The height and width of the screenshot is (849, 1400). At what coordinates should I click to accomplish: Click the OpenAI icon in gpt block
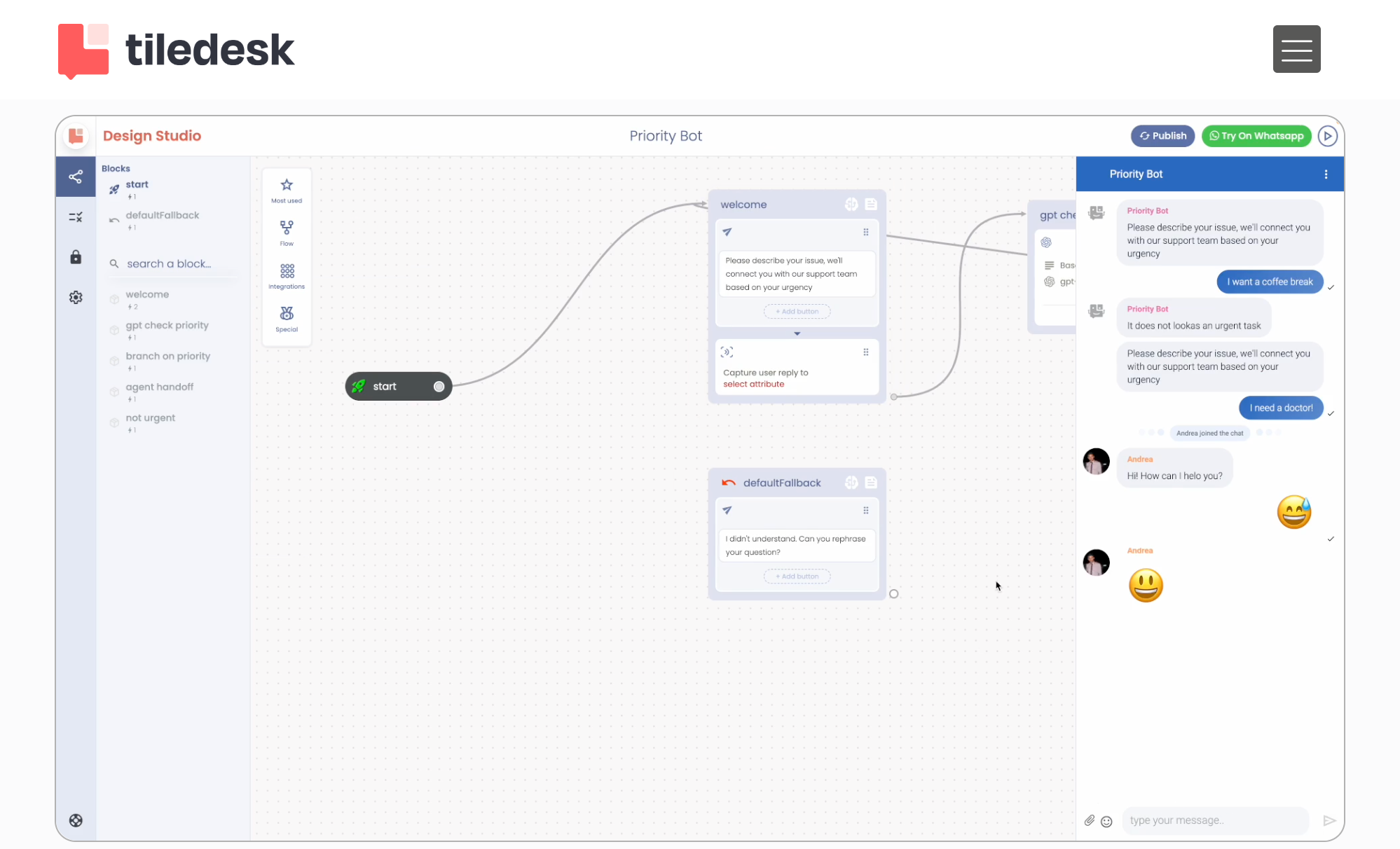[x=1046, y=242]
